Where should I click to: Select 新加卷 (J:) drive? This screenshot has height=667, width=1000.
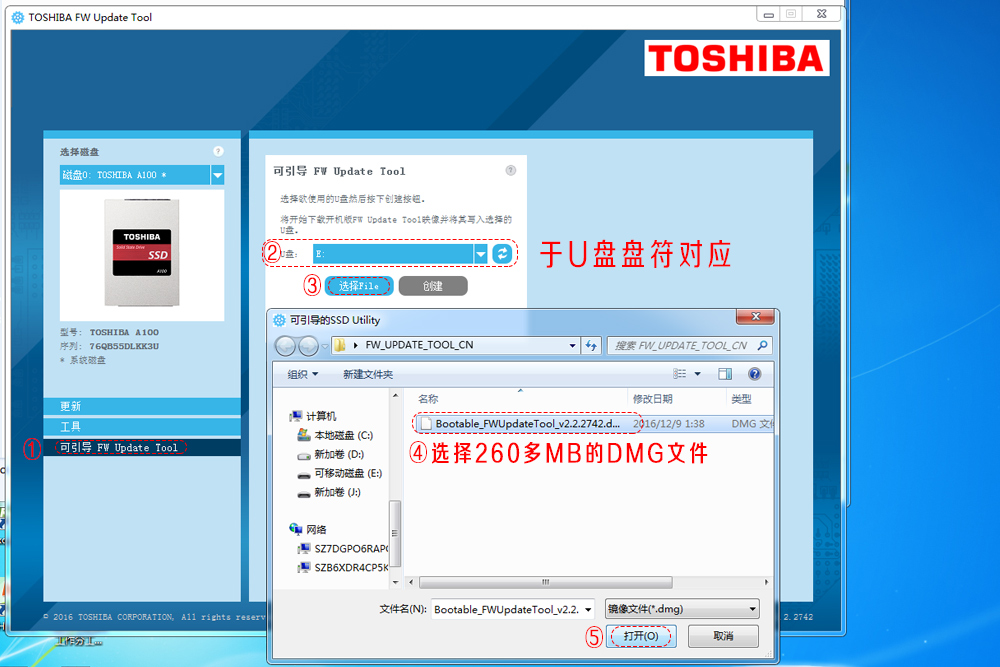tap(329, 492)
